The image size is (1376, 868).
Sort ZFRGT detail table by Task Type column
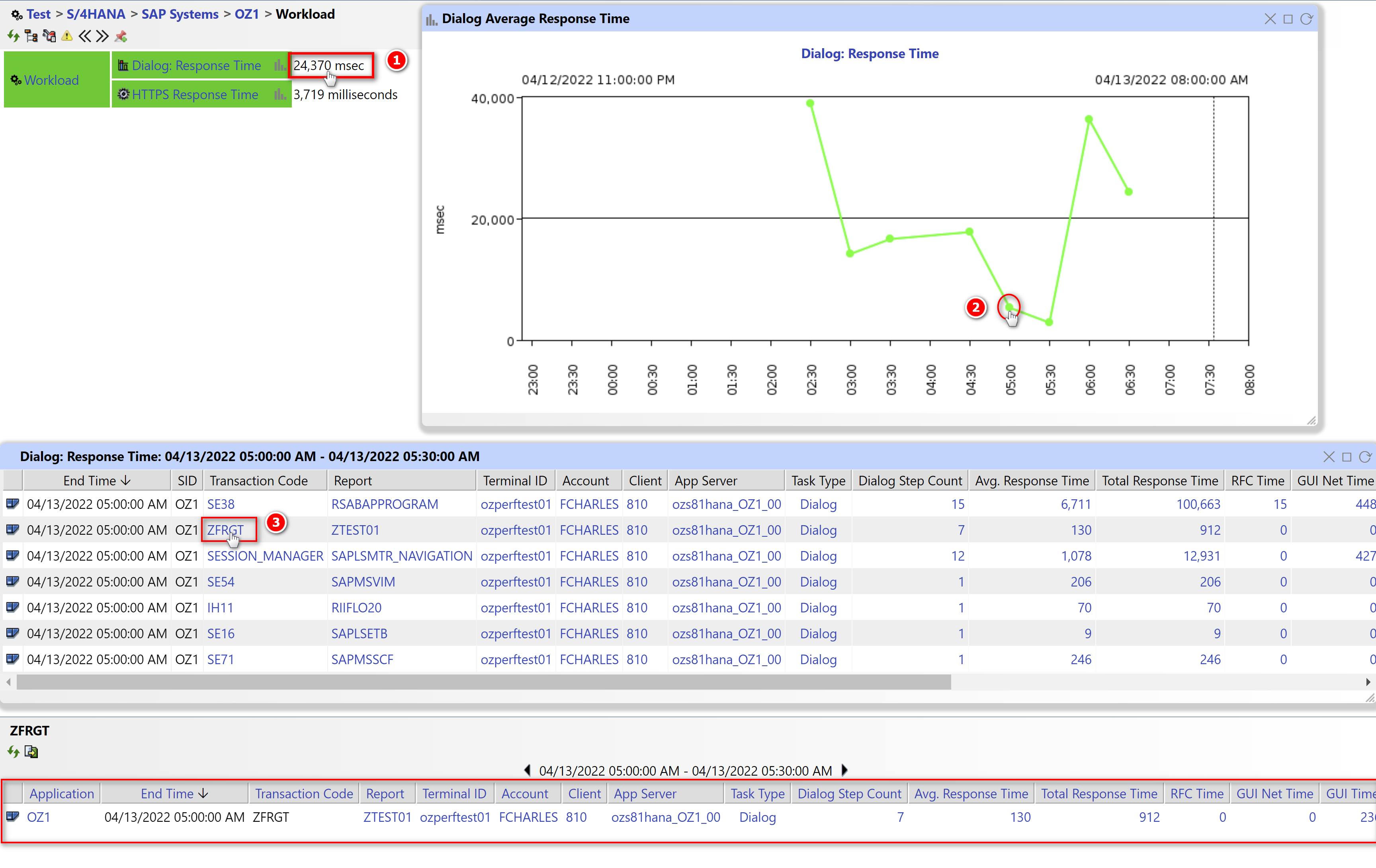(x=757, y=793)
